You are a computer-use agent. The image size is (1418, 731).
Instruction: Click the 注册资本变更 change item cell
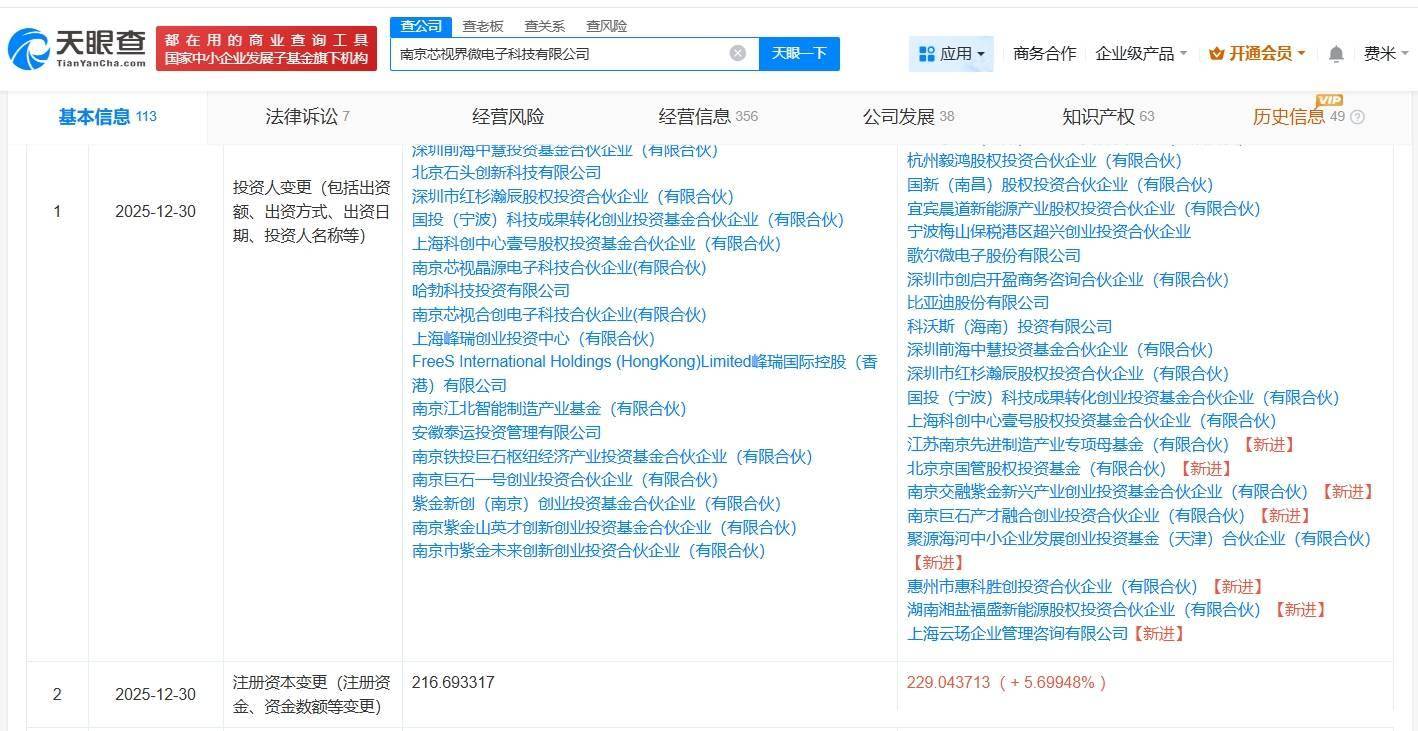(312, 694)
